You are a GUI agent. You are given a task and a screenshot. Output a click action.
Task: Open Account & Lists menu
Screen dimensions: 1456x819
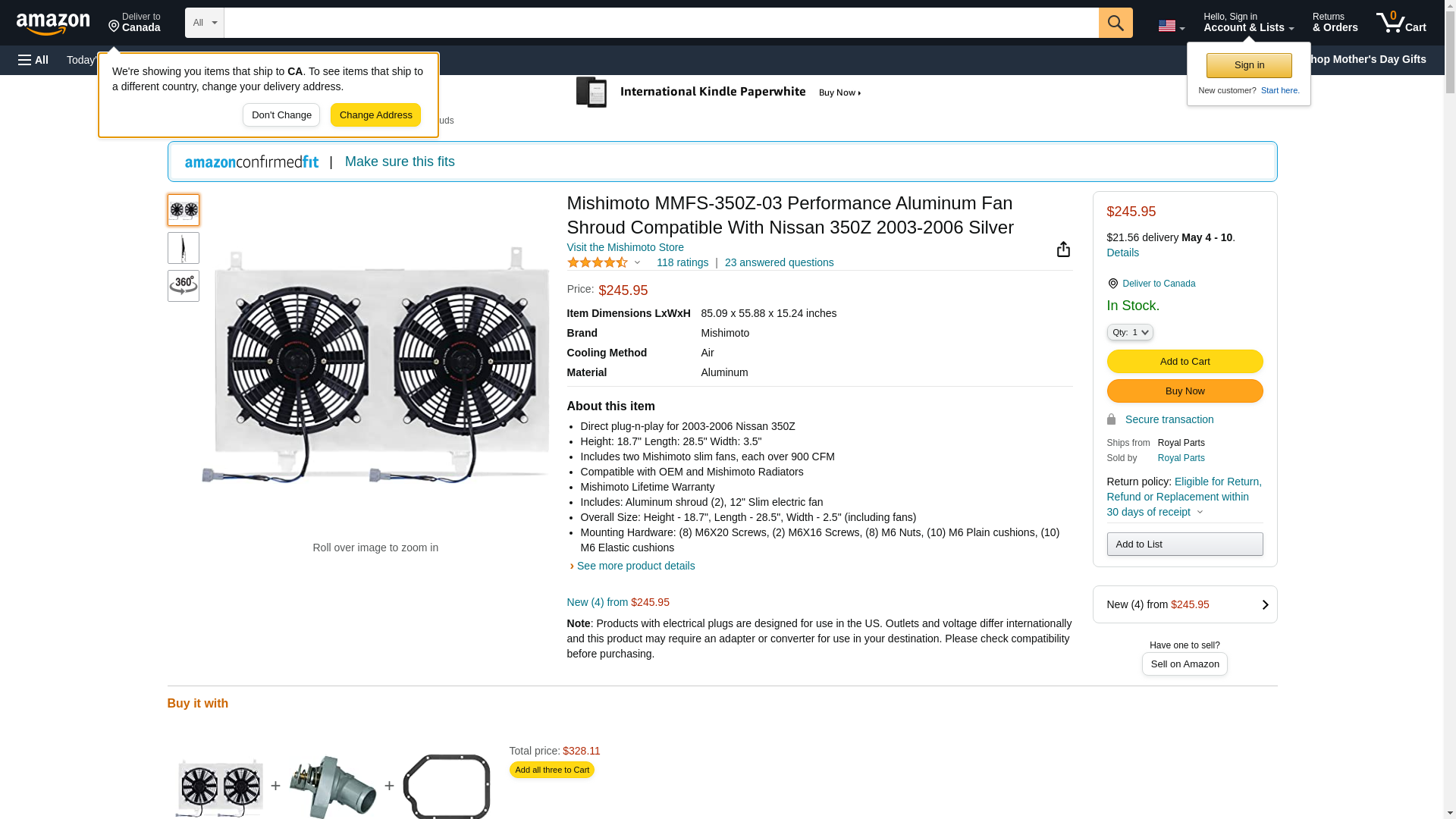point(1248,23)
